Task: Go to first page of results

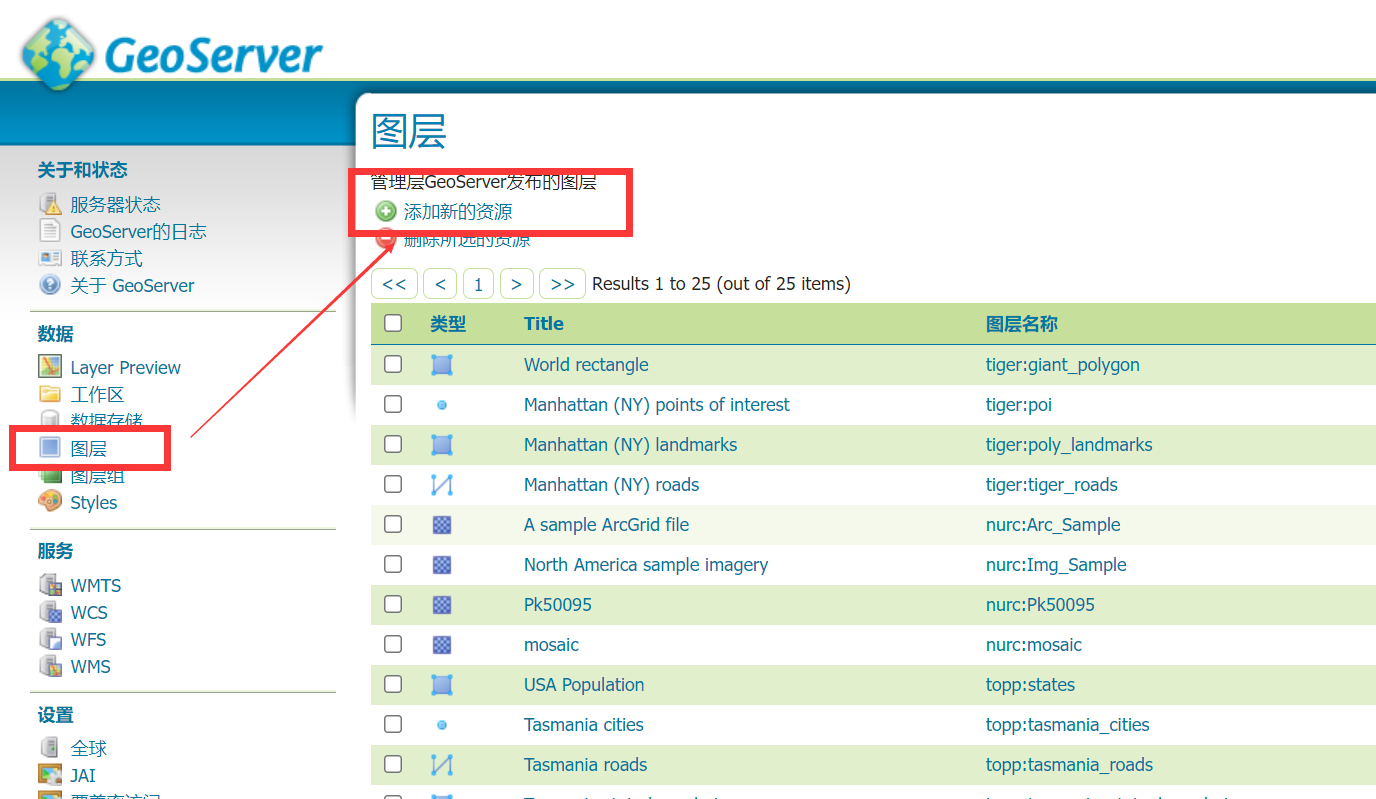Action: (394, 284)
